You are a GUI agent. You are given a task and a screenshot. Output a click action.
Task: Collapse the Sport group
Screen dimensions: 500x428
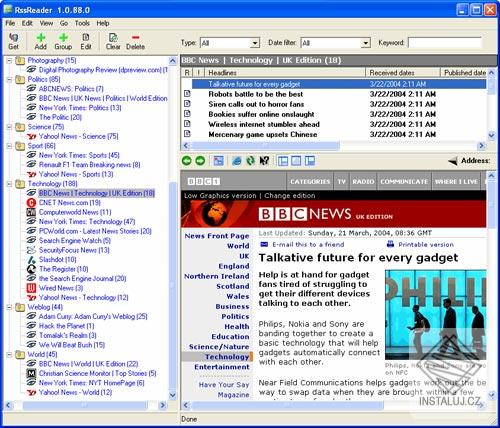coord(9,146)
